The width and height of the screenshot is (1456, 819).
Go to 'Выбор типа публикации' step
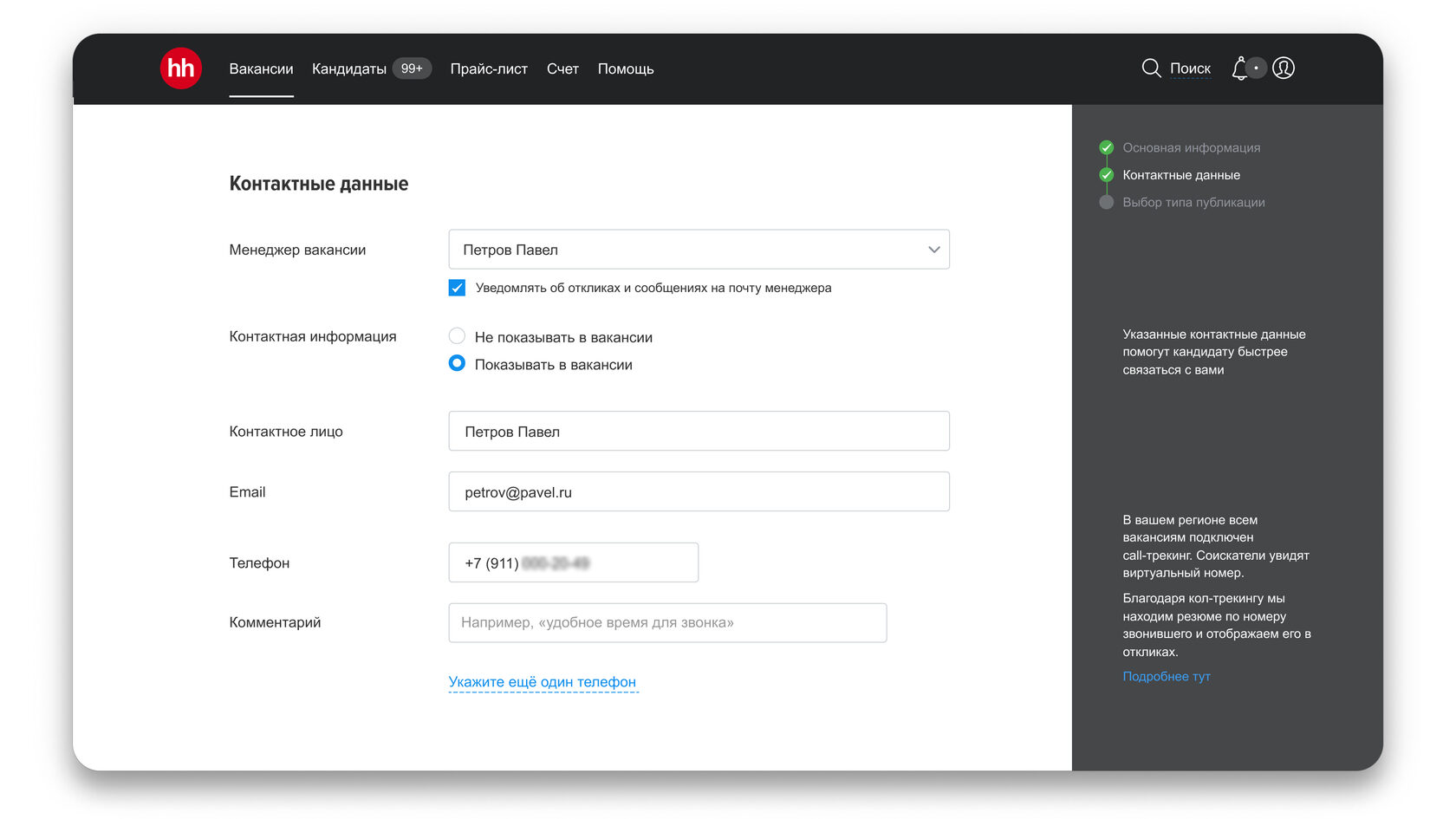(1194, 202)
